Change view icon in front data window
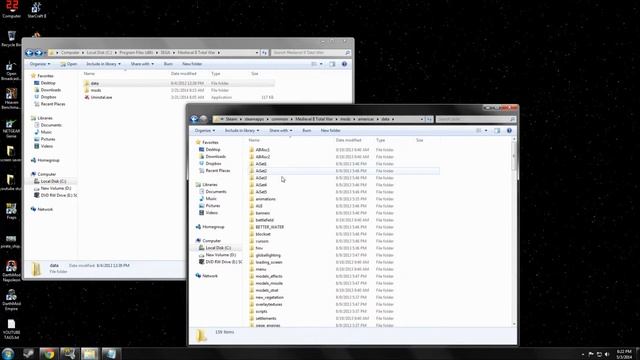 pyautogui.click(x=478, y=131)
